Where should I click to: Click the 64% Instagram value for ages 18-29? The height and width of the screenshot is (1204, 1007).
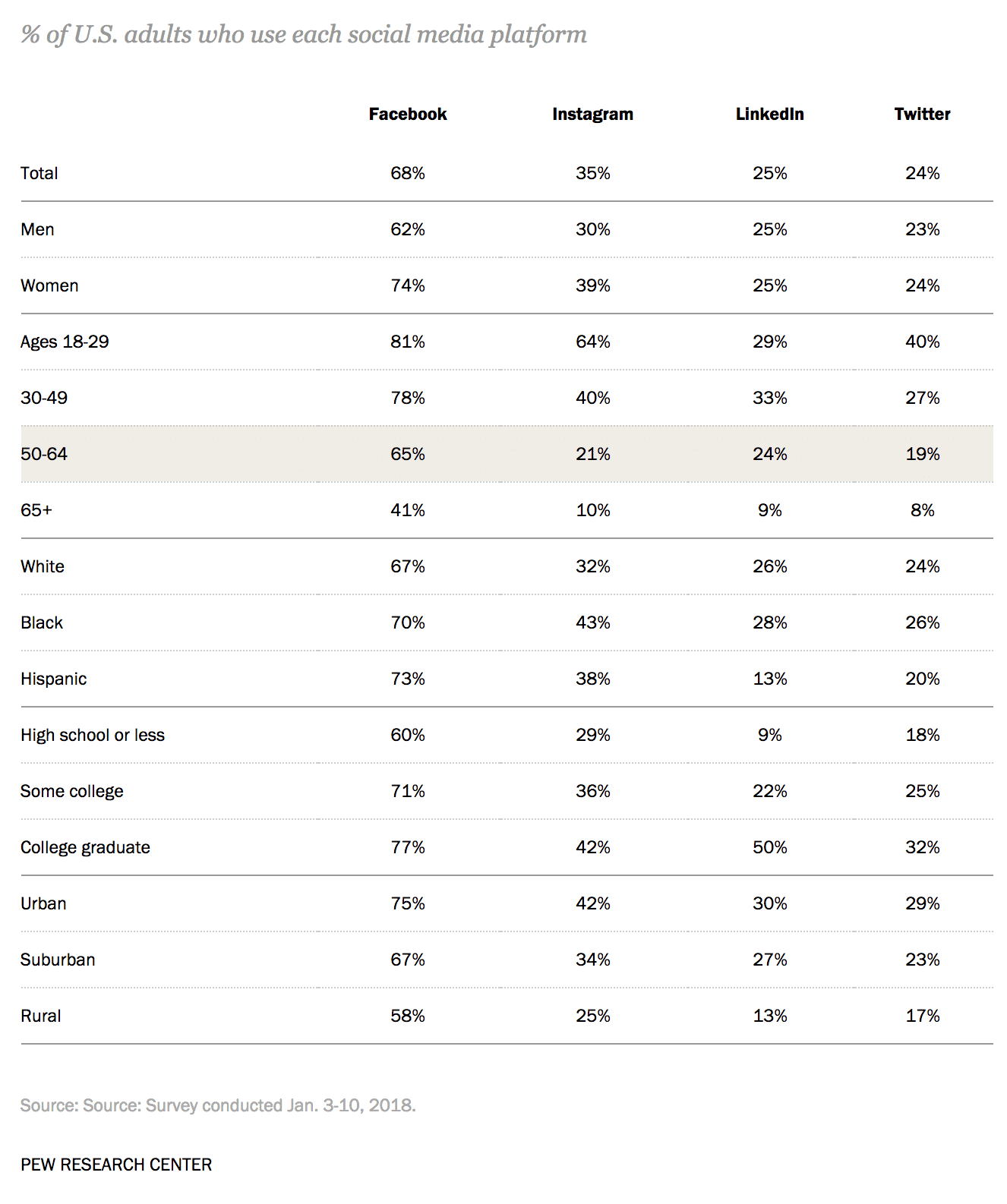(592, 342)
